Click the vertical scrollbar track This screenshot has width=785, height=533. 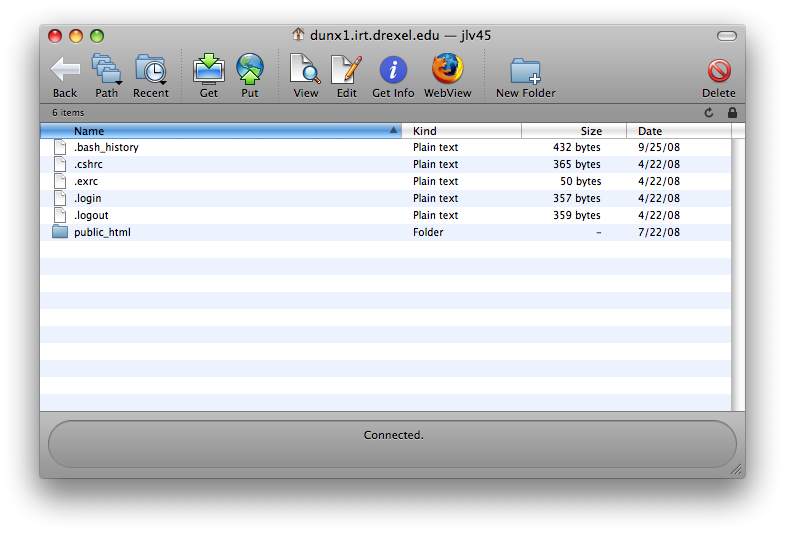pos(738,274)
